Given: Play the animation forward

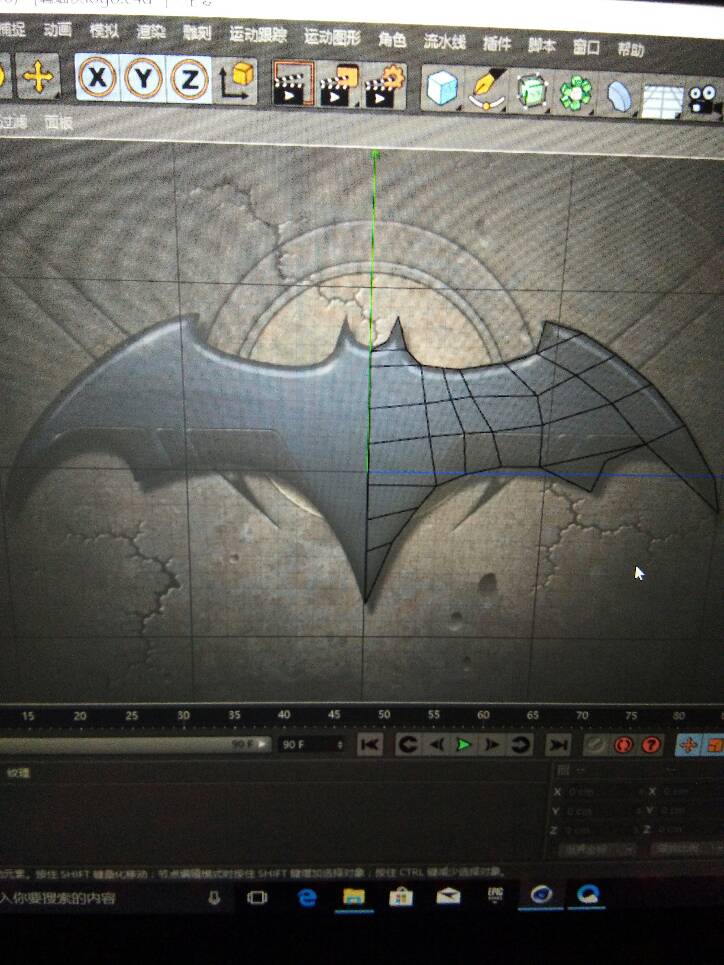Looking at the screenshot, I should click(464, 745).
